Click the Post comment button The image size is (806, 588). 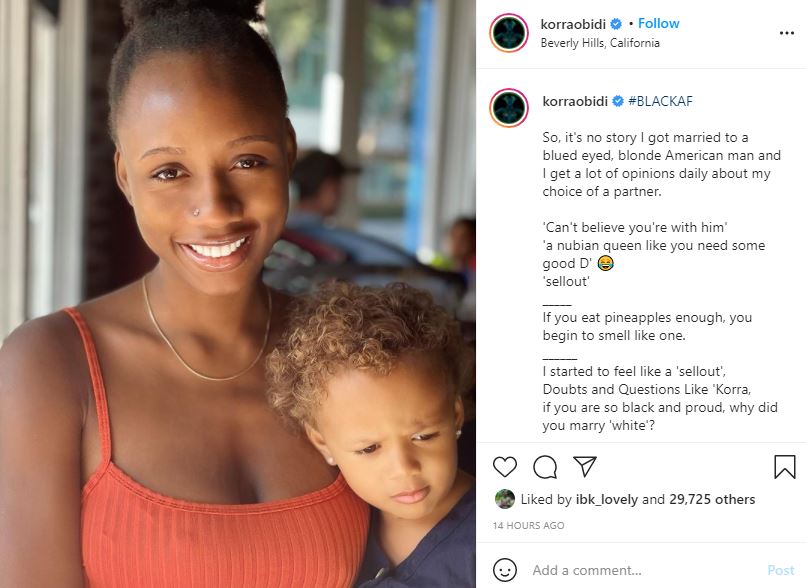[x=780, y=570]
